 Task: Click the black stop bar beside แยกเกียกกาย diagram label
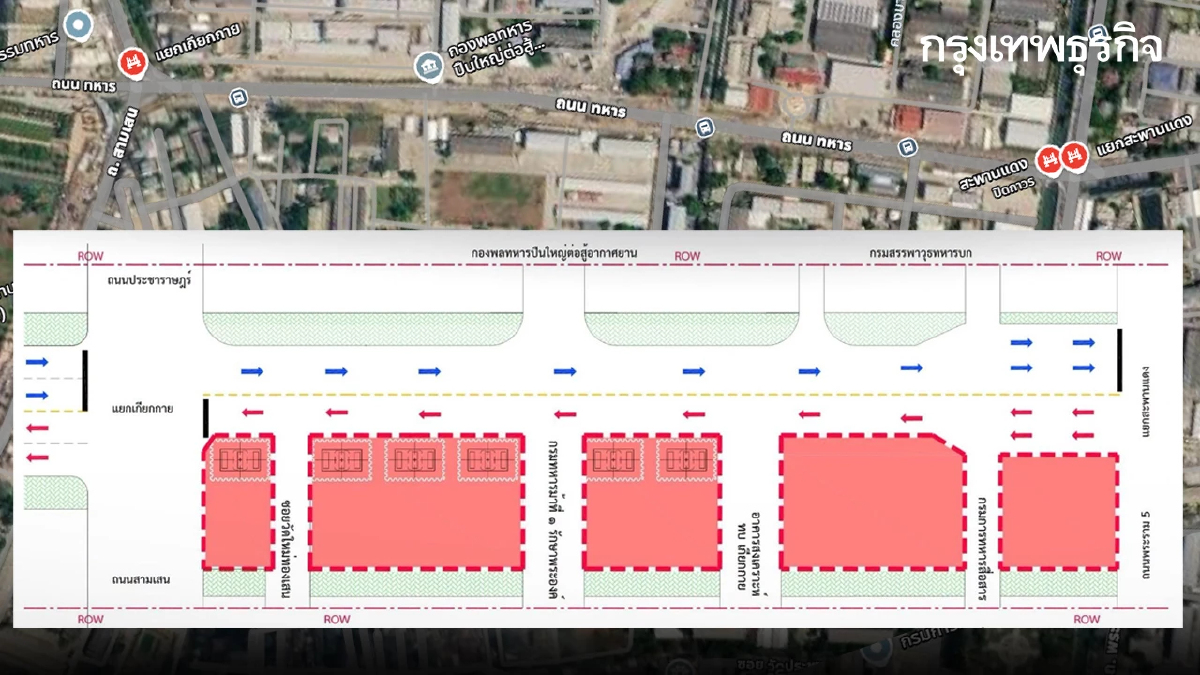coord(206,418)
